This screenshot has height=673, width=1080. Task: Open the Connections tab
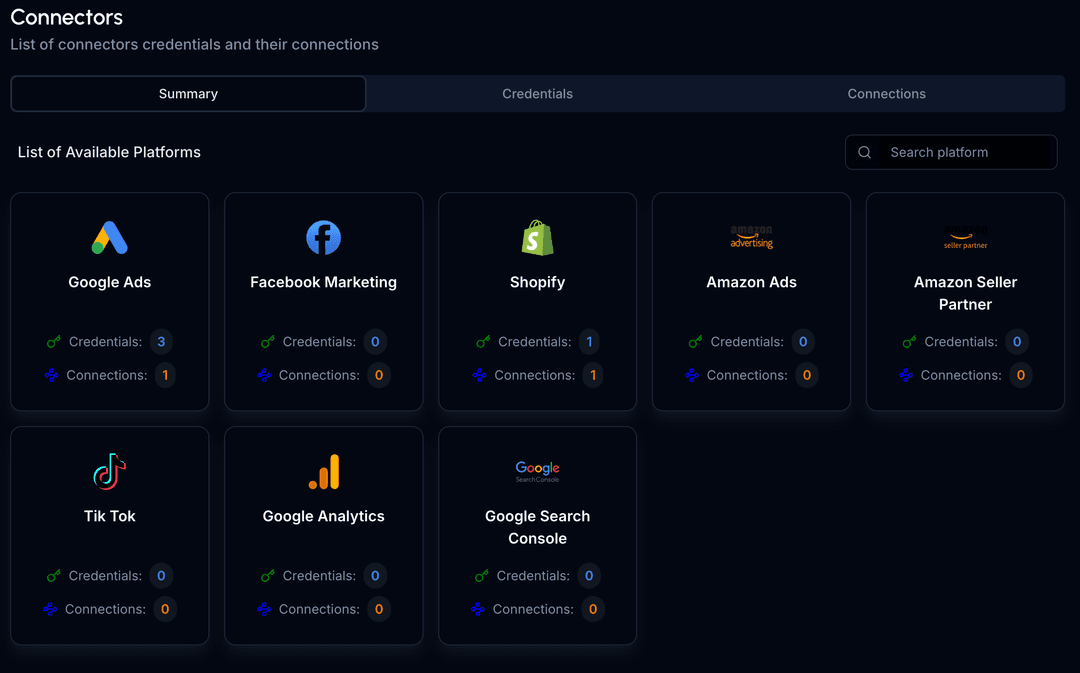coord(886,94)
